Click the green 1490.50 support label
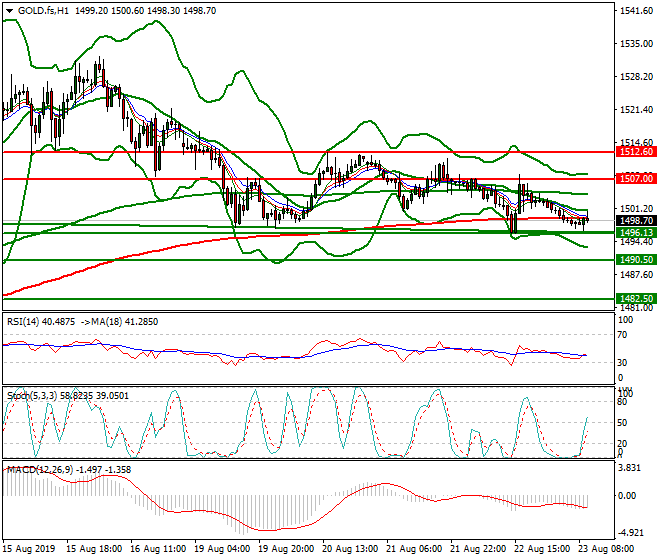The height and width of the screenshot is (560, 660). pos(636,260)
